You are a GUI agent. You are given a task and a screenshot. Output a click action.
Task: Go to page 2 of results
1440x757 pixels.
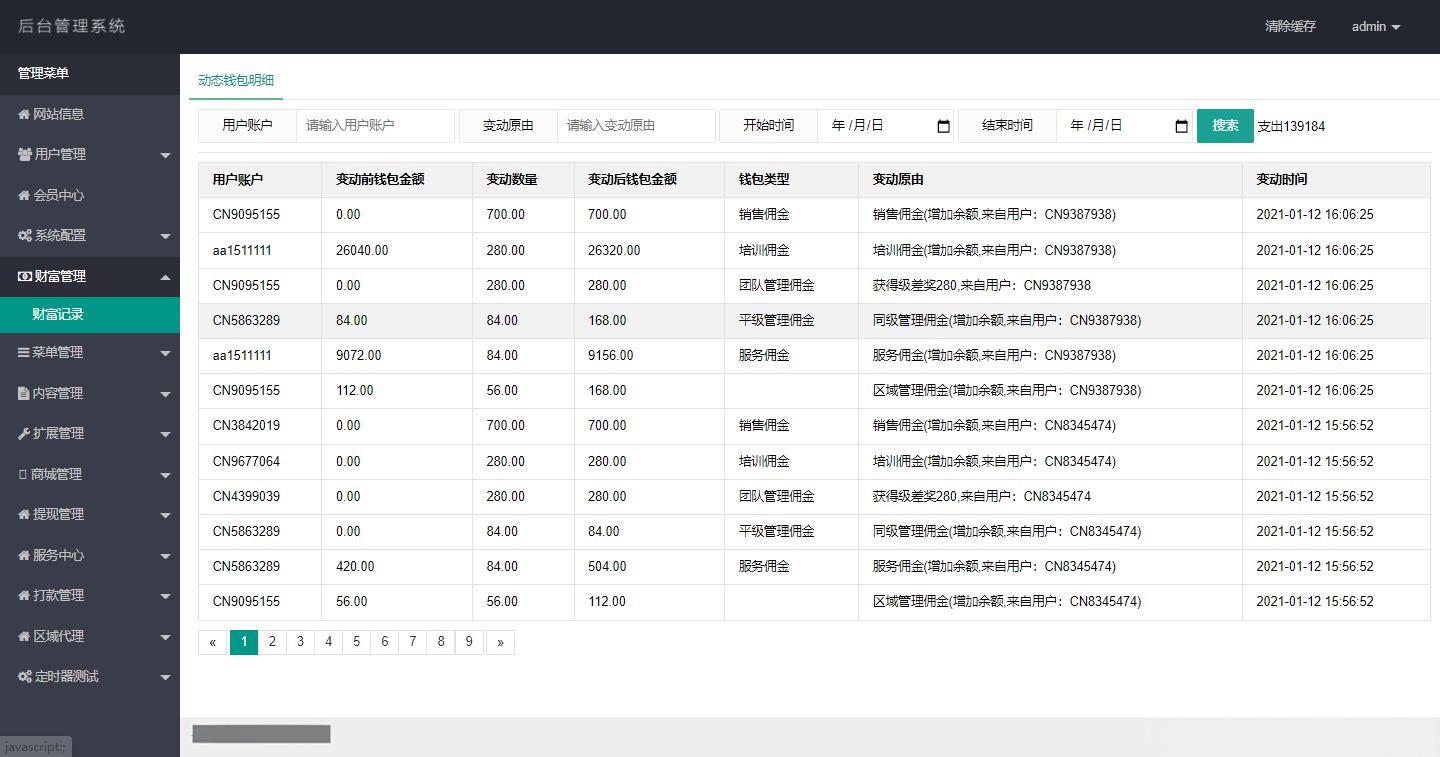(272, 642)
